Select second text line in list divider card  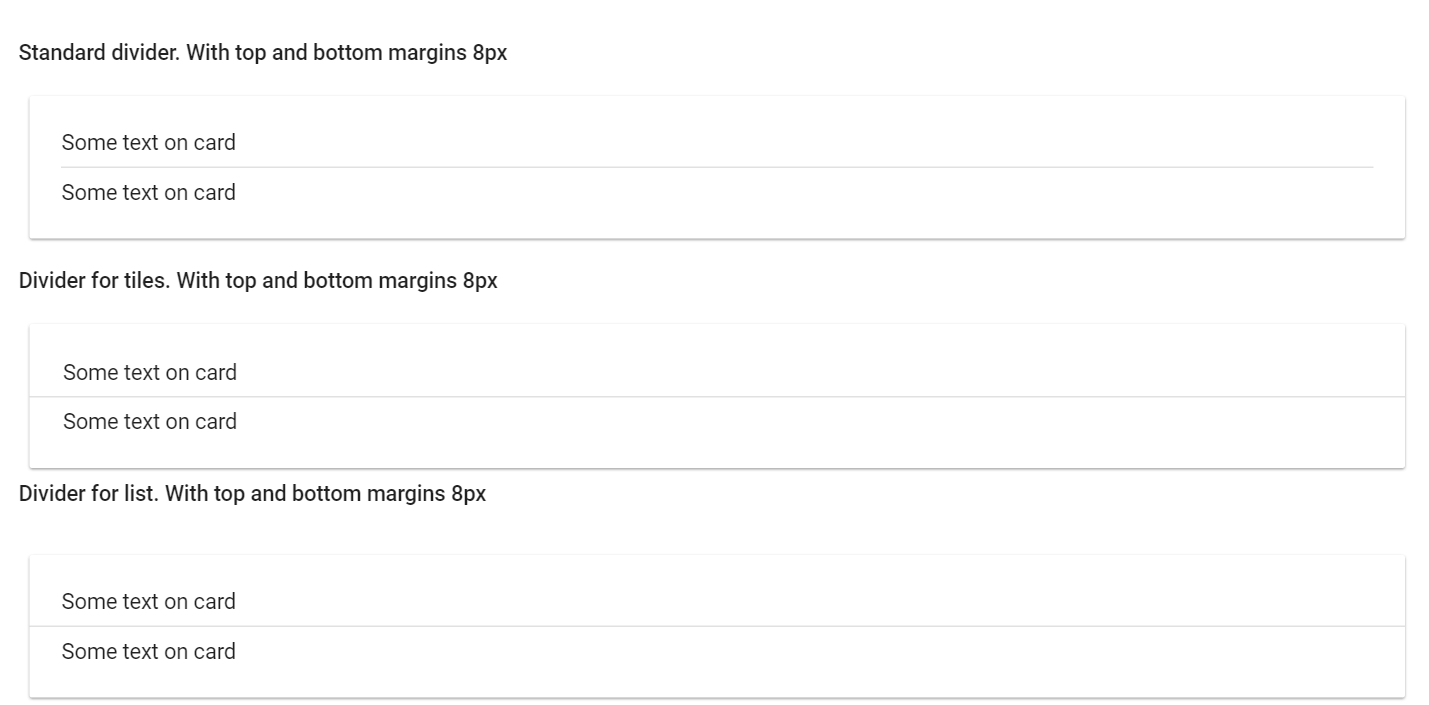click(149, 652)
